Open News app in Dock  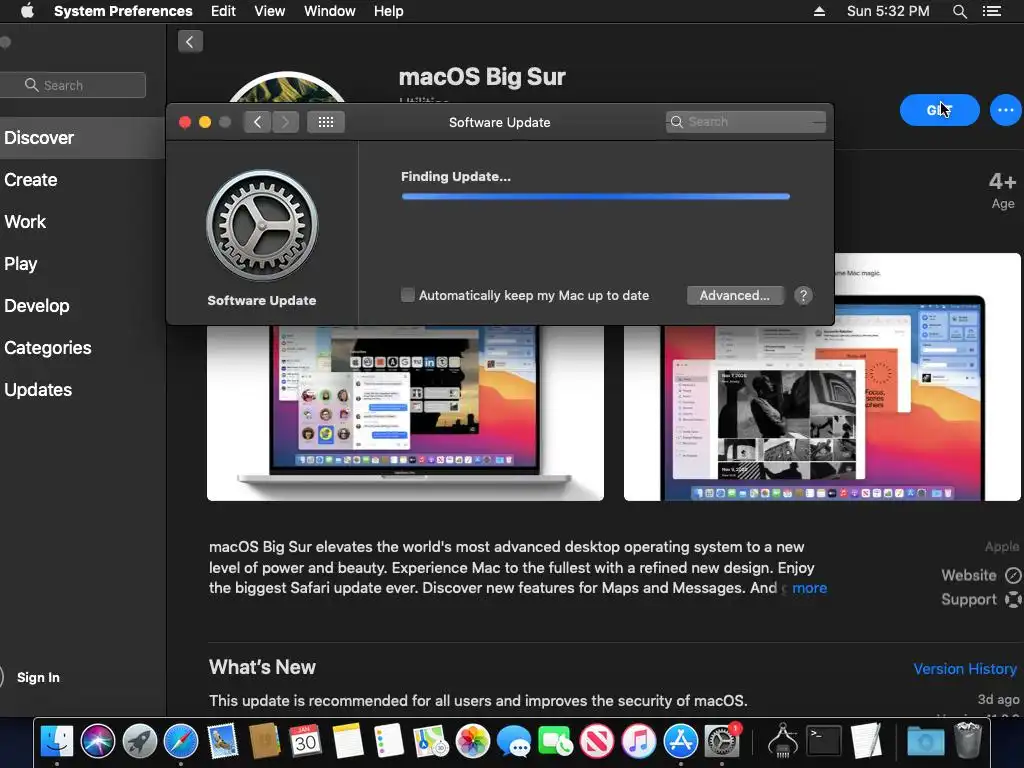(x=597, y=741)
